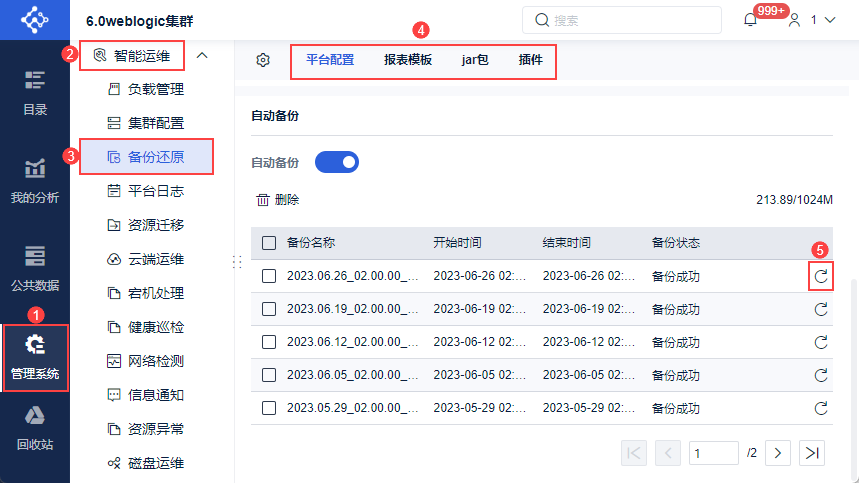
Task: Go to 我的分析 in sidebar
Action: click(35, 181)
